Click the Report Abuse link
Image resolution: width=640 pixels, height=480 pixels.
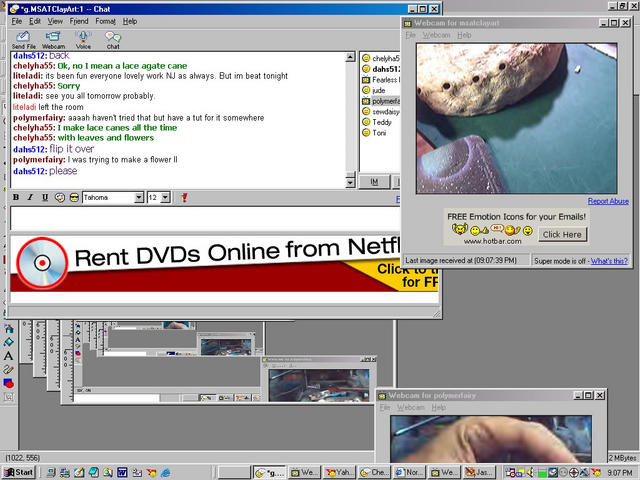[608, 201]
